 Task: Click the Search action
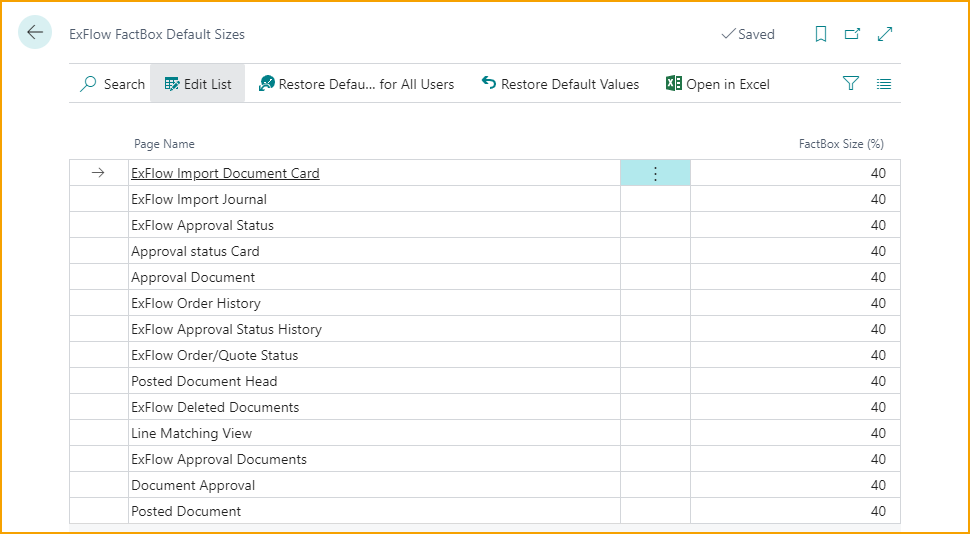[112, 84]
